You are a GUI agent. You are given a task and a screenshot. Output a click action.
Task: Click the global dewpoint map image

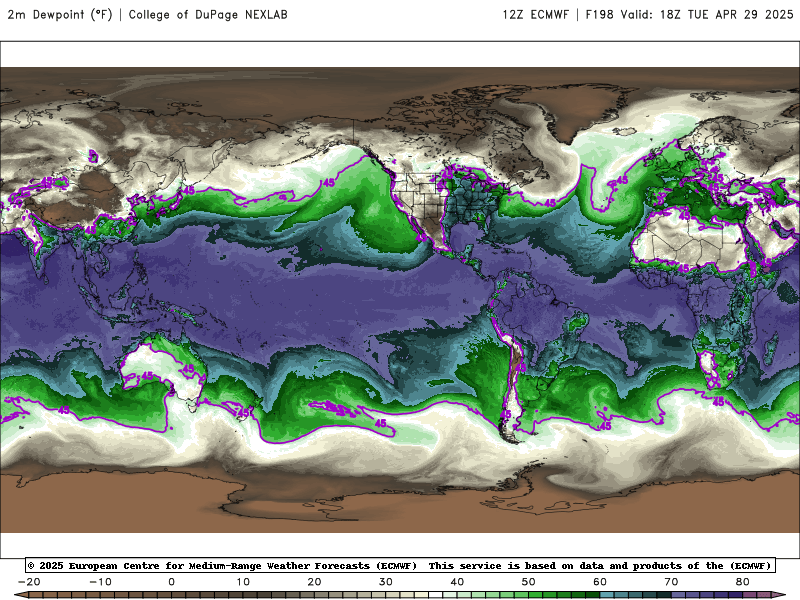(400, 300)
